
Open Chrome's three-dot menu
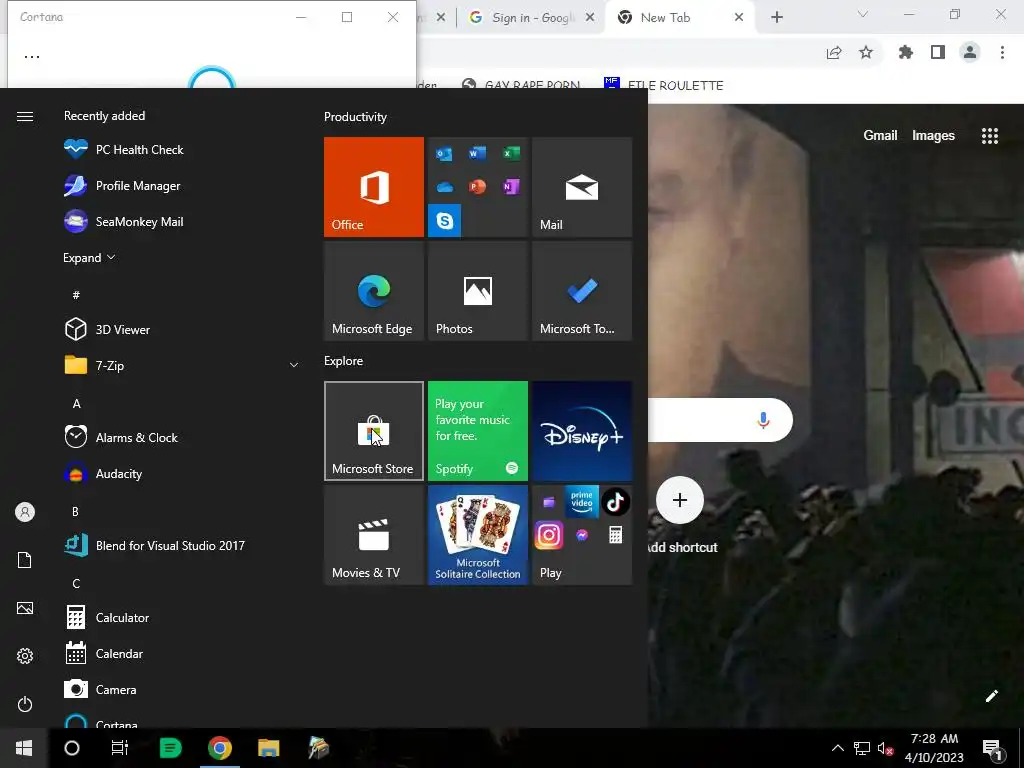click(1002, 52)
